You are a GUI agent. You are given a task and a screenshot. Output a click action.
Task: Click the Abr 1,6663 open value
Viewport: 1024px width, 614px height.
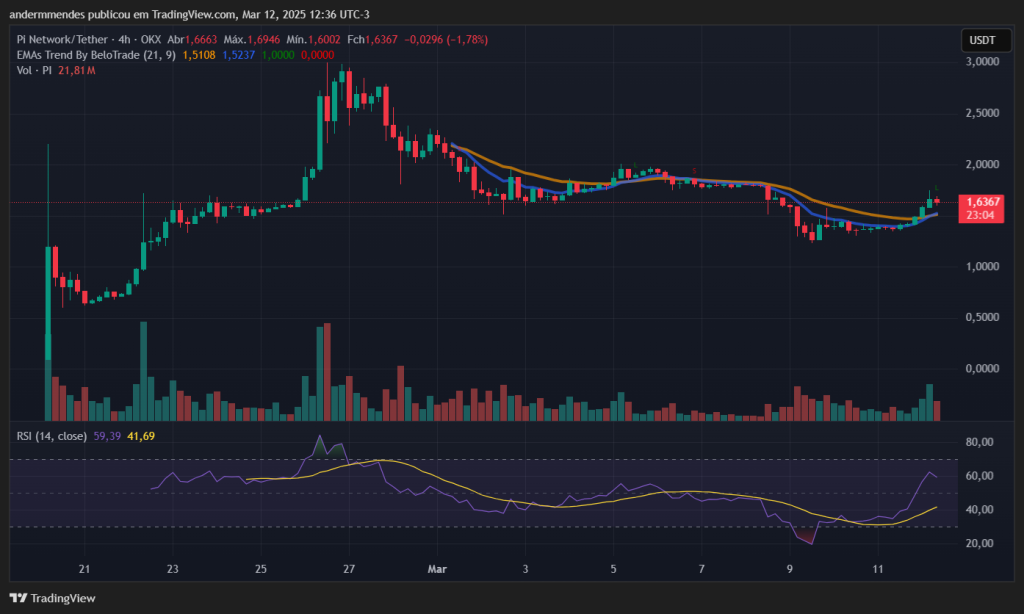192,40
